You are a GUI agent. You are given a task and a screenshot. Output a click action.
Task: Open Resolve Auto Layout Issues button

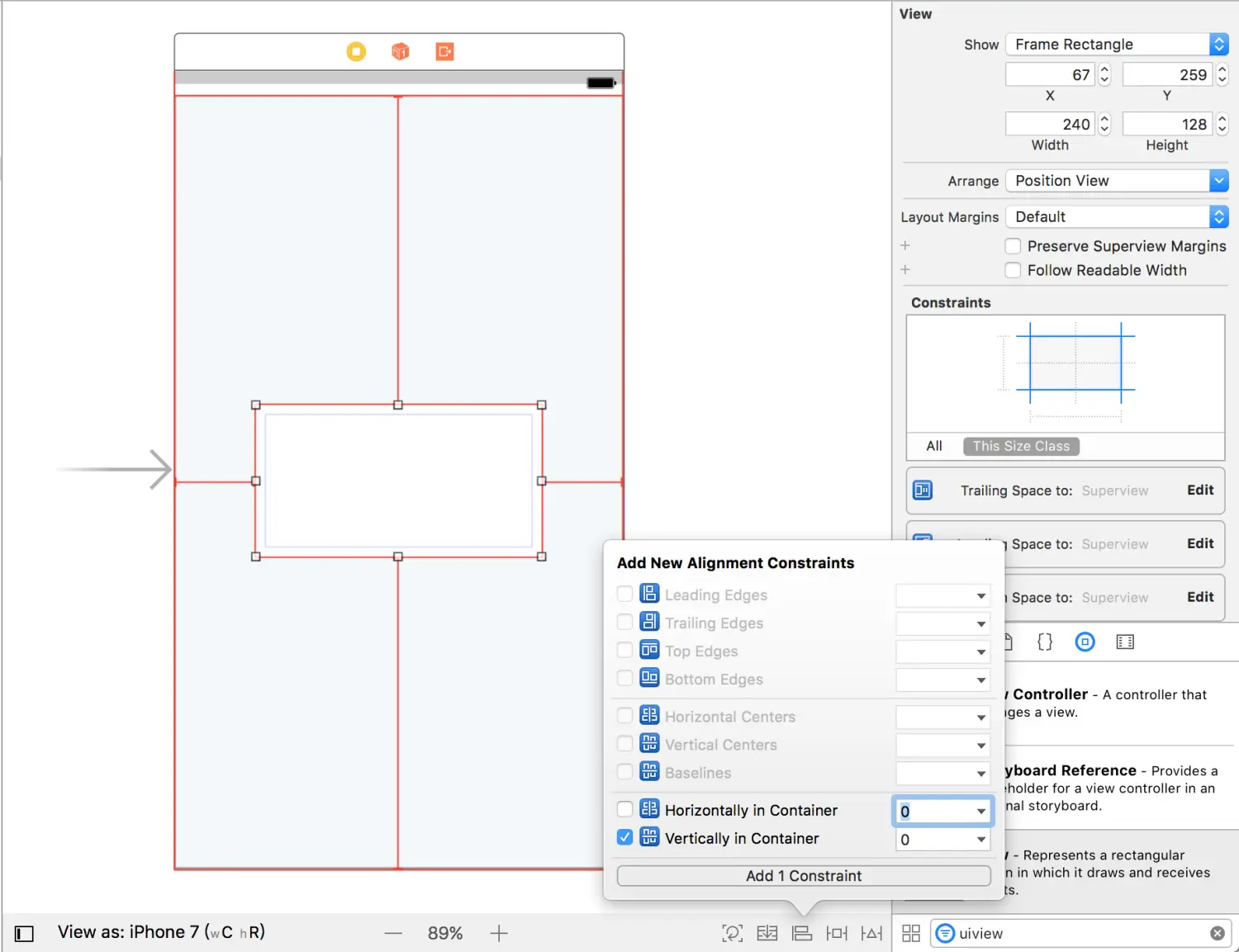[871, 933]
